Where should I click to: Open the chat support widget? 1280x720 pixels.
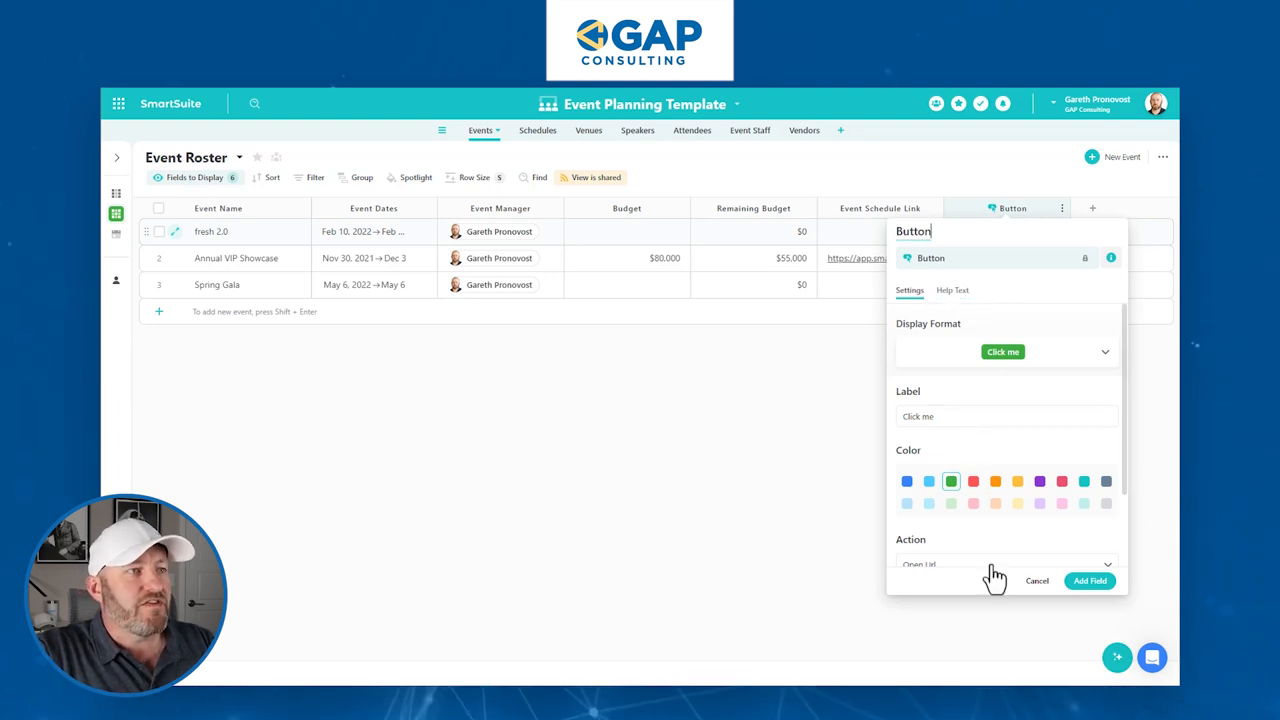(1152, 657)
